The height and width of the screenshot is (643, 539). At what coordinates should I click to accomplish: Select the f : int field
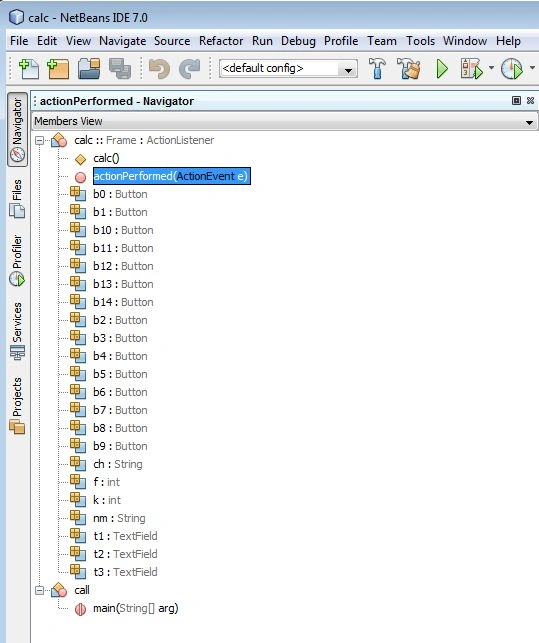click(x=107, y=483)
